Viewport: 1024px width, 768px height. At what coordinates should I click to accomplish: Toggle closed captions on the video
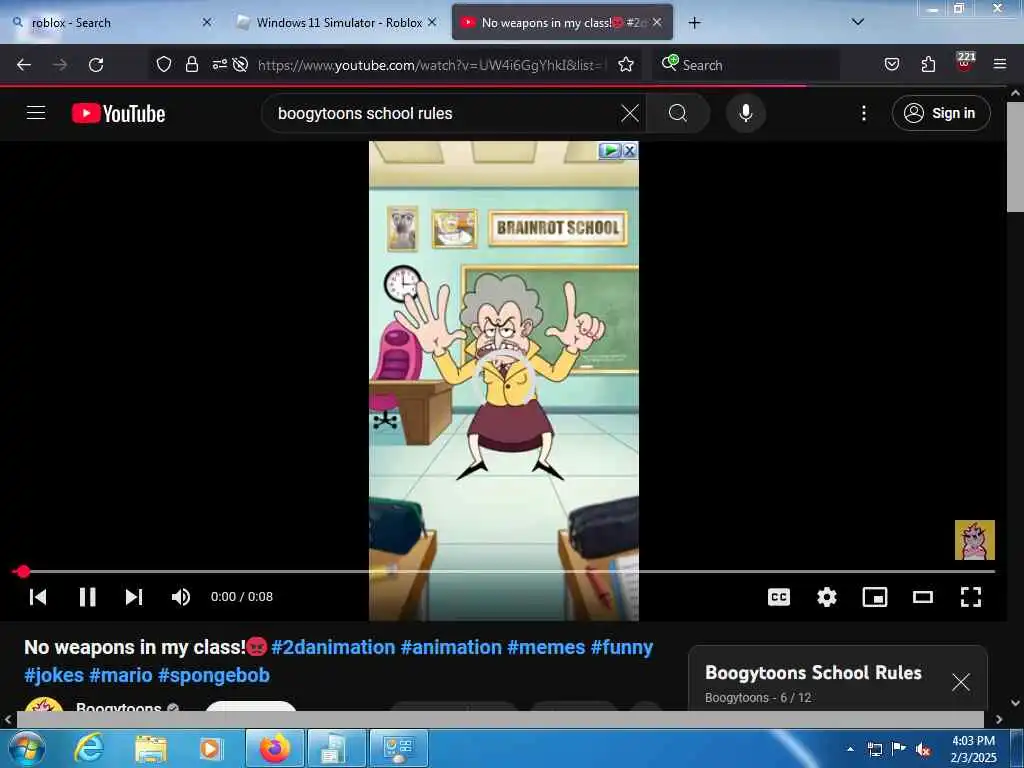coord(778,596)
